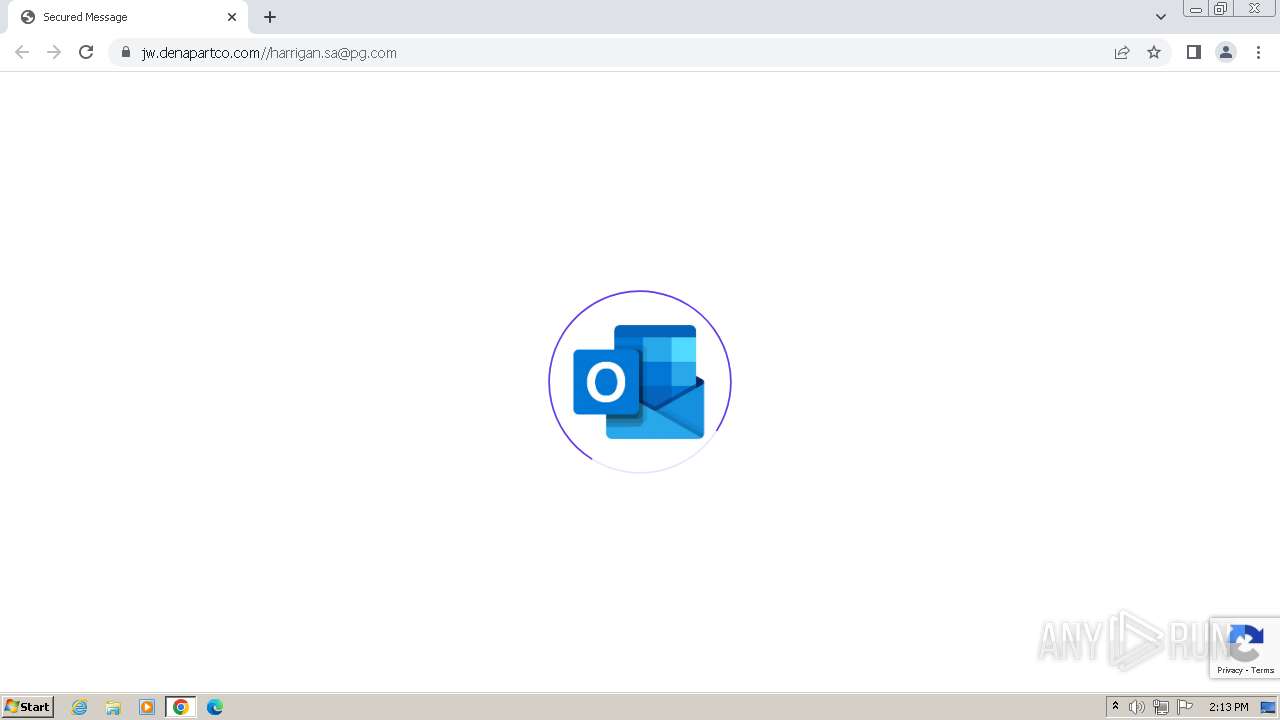Viewport: 1280px width, 720px height.
Task: Click the Outlook logo in the loading circle
Action: [639, 382]
